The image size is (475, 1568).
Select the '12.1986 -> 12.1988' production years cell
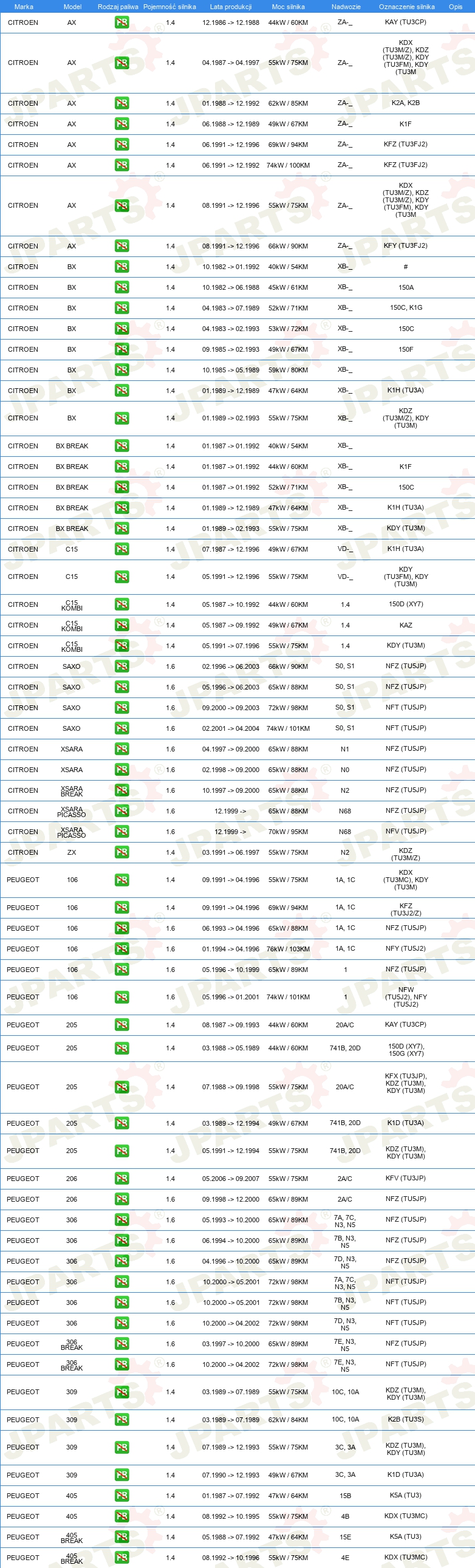[x=231, y=22]
